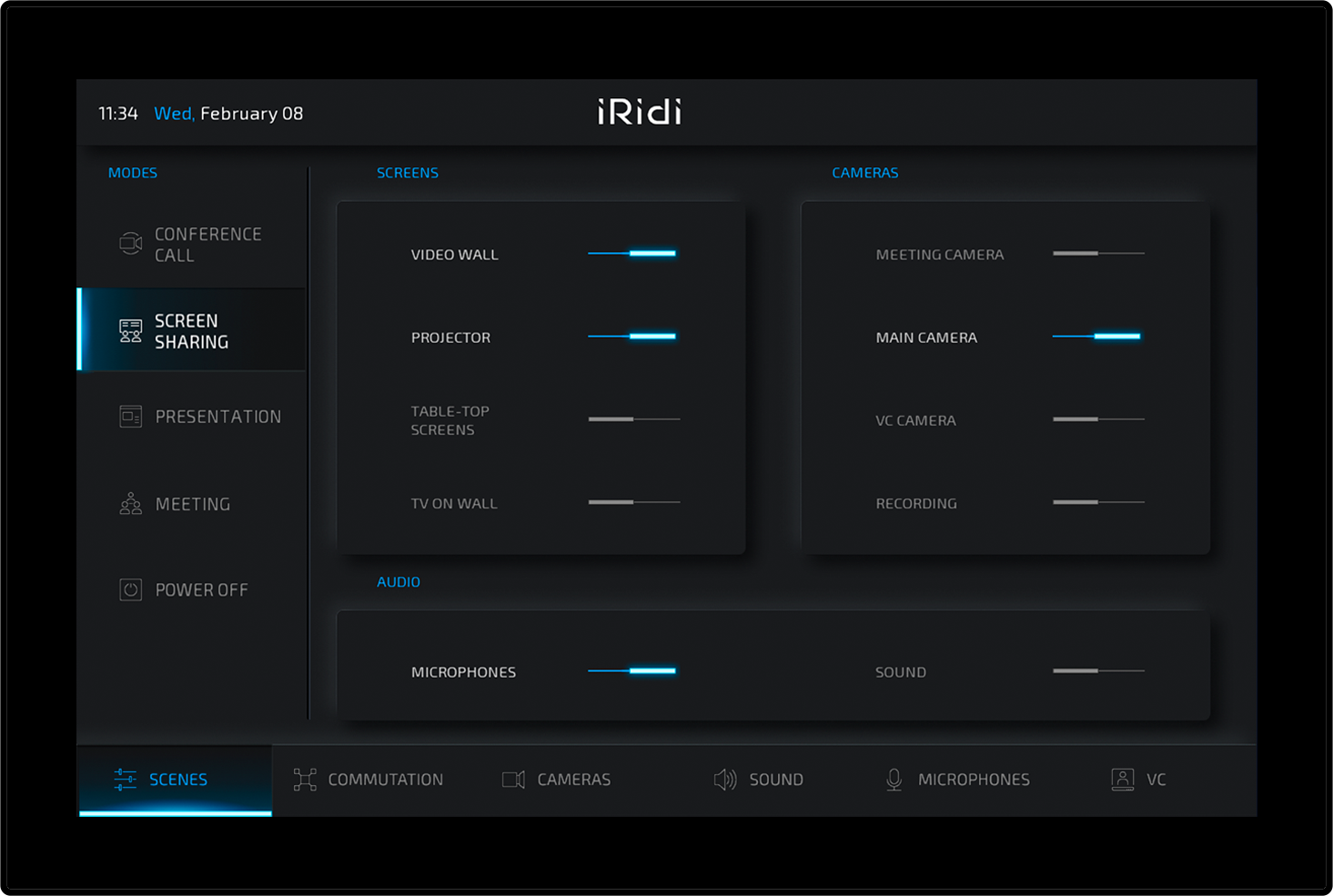Click the Power Off icon
This screenshot has height=896, width=1333.
(x=131, y=589)
